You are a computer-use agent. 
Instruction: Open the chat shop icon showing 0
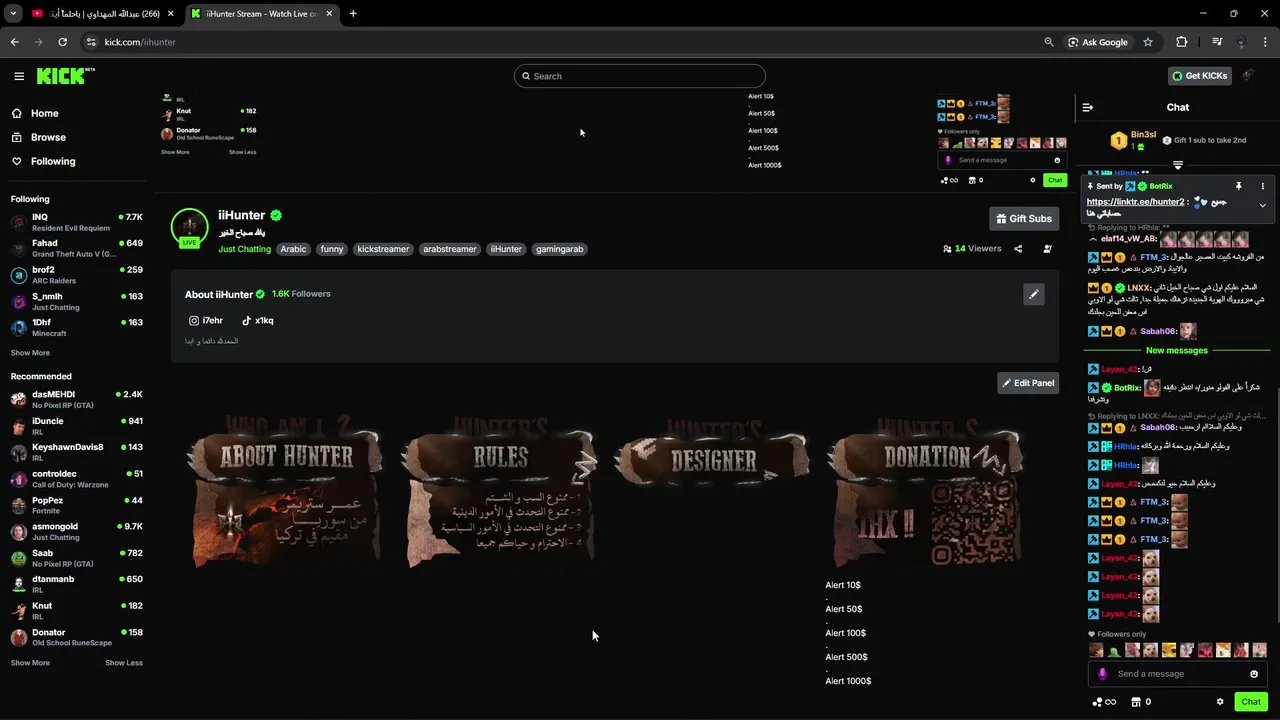coord(1141,702)
